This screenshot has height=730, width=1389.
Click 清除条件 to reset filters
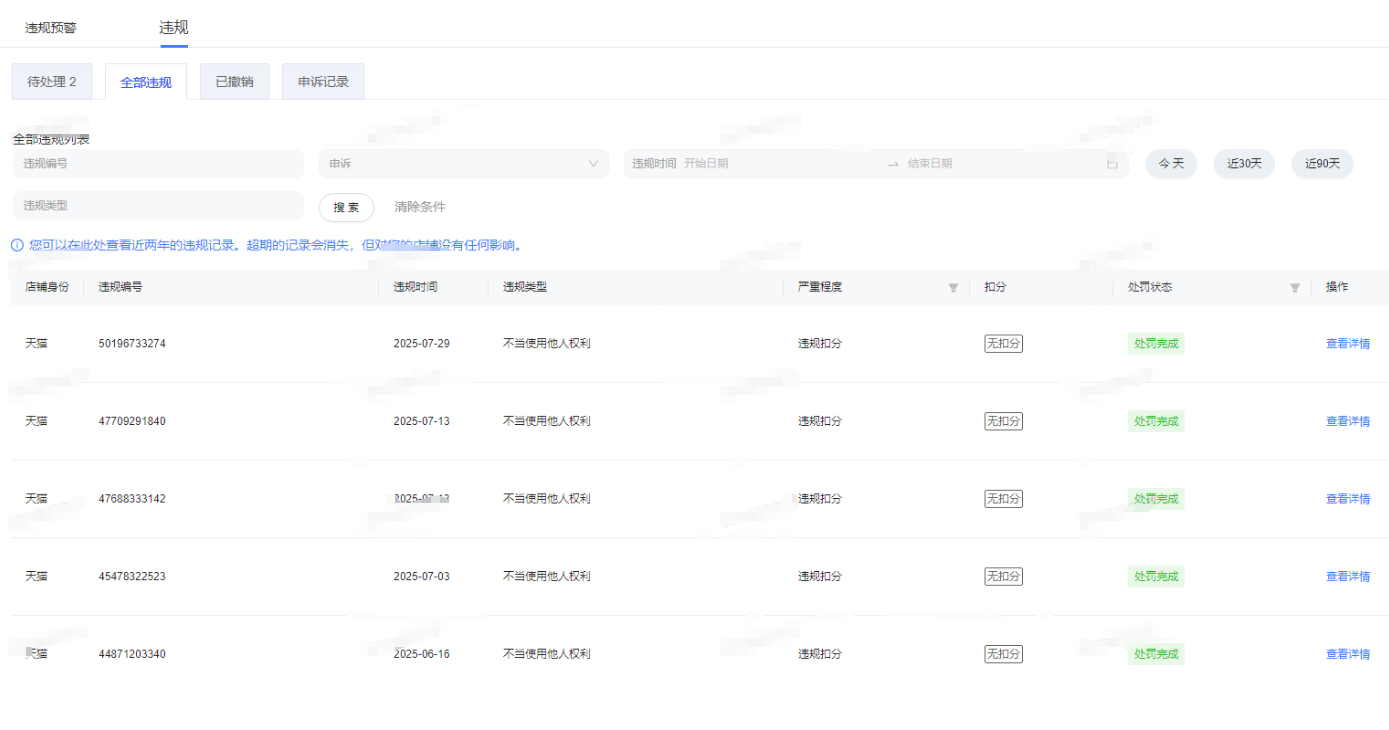[x=420, y=207]
